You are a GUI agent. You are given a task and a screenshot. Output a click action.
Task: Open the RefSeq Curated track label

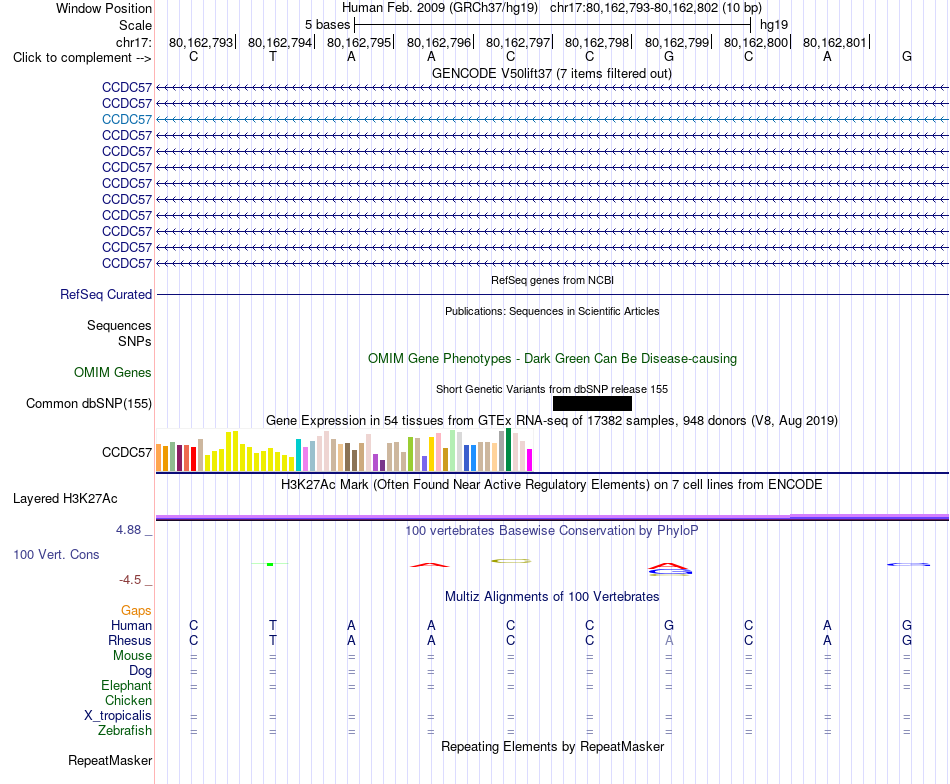click(106, 294)
